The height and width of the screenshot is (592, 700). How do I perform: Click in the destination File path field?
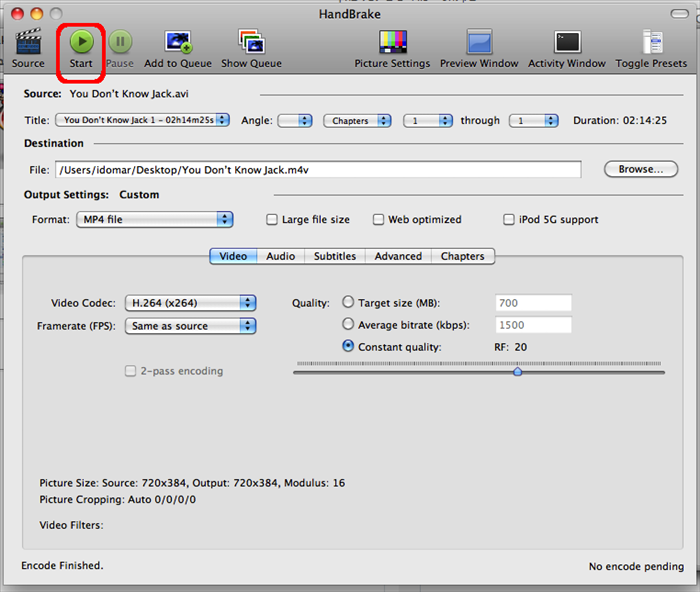(x=318, y=170)
